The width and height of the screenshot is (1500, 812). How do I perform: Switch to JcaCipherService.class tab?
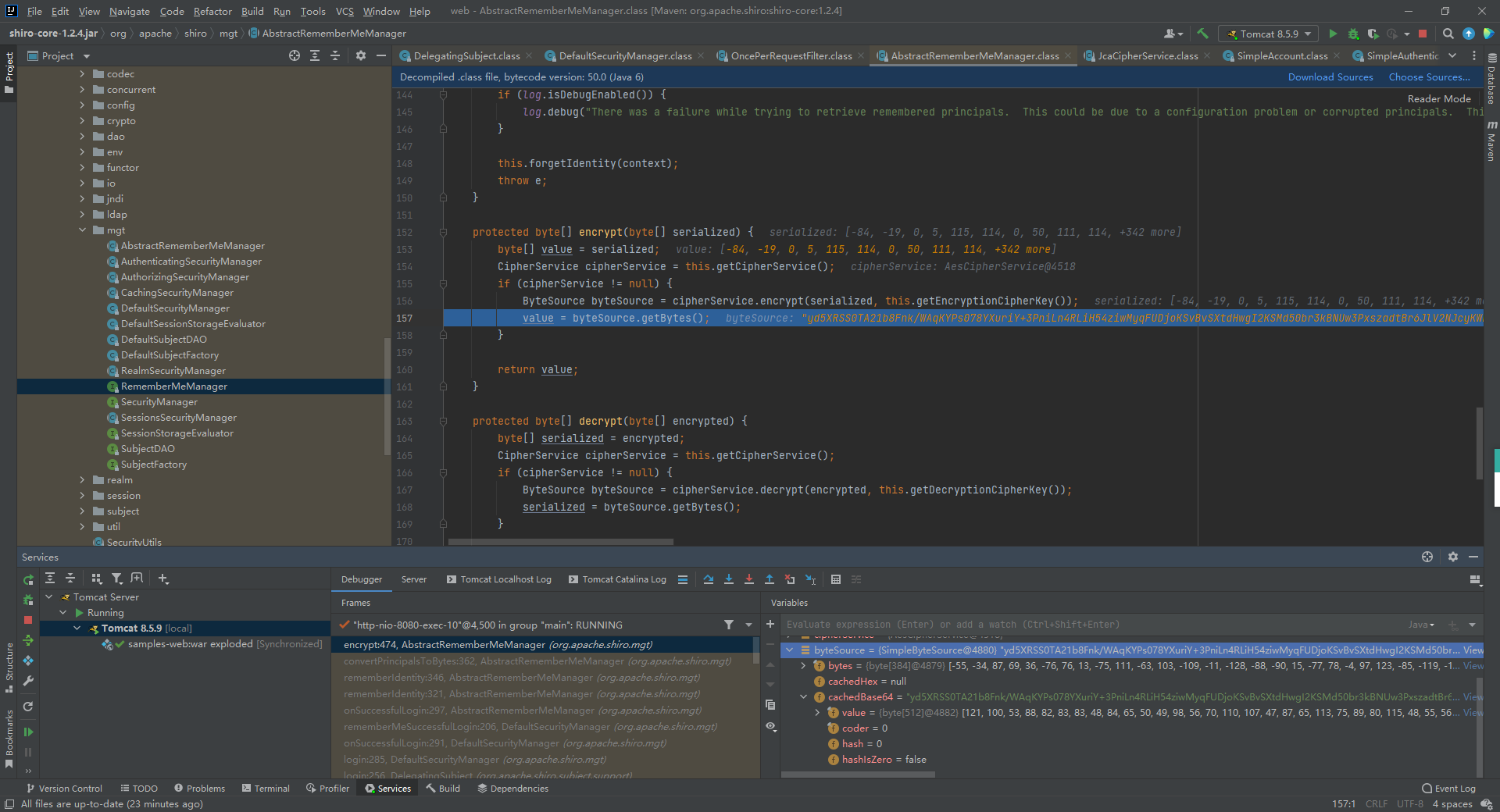[1147, 55]
